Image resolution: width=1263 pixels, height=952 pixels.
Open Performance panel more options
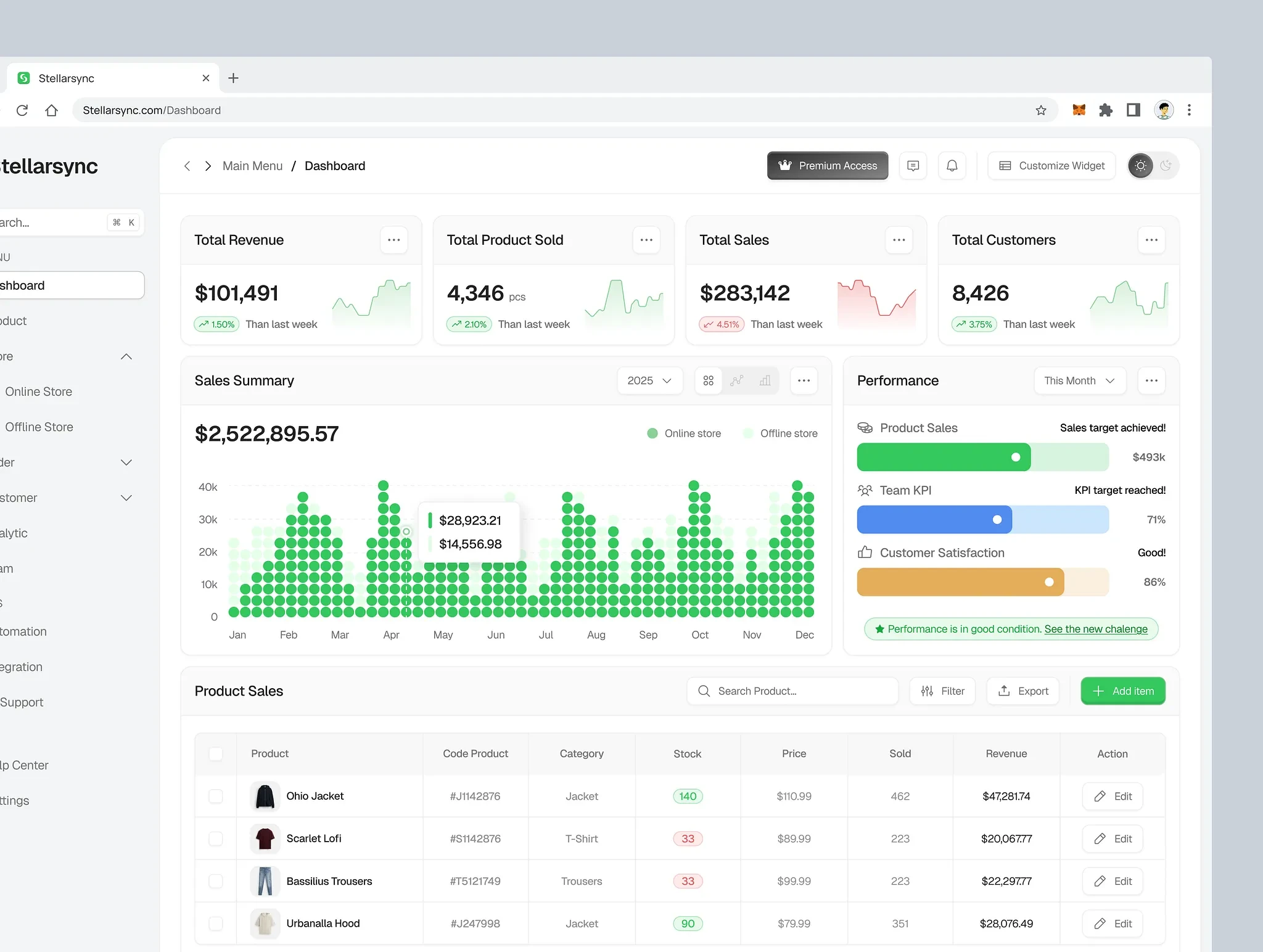pos(1151,380)
